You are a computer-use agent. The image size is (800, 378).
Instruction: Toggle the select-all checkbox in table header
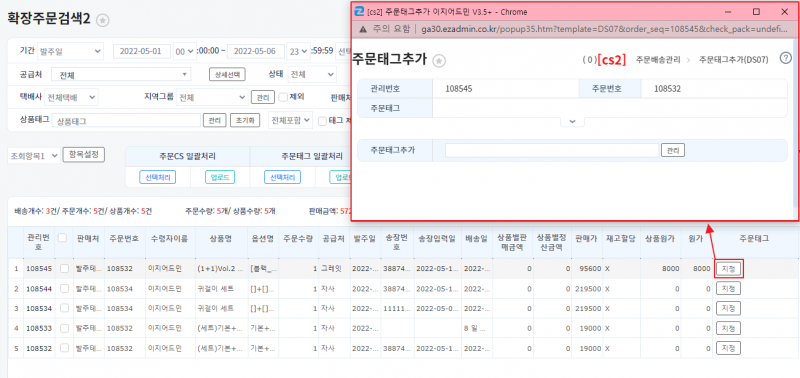pos(63,238)
